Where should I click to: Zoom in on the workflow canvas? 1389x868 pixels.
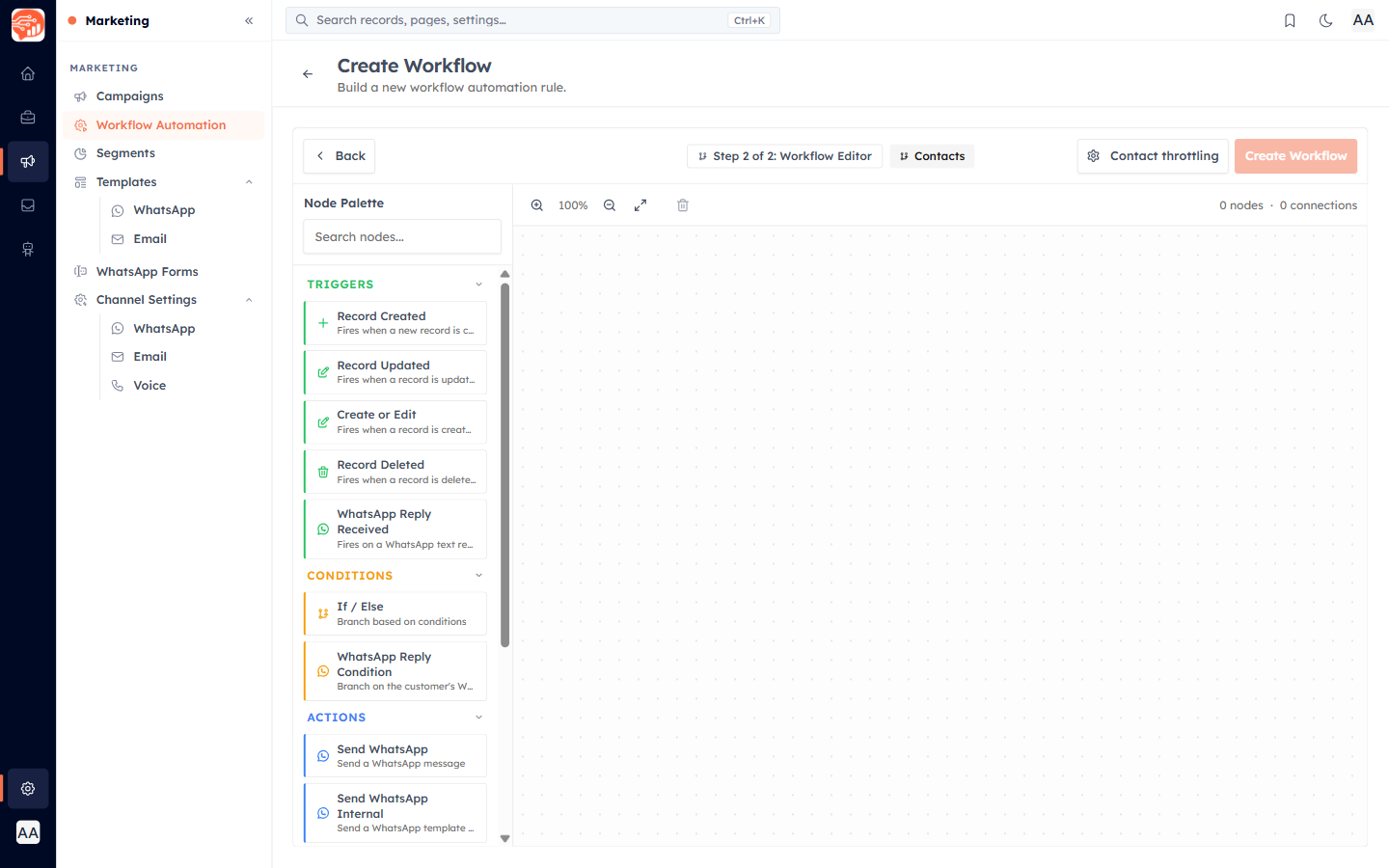tap(537, 205)
